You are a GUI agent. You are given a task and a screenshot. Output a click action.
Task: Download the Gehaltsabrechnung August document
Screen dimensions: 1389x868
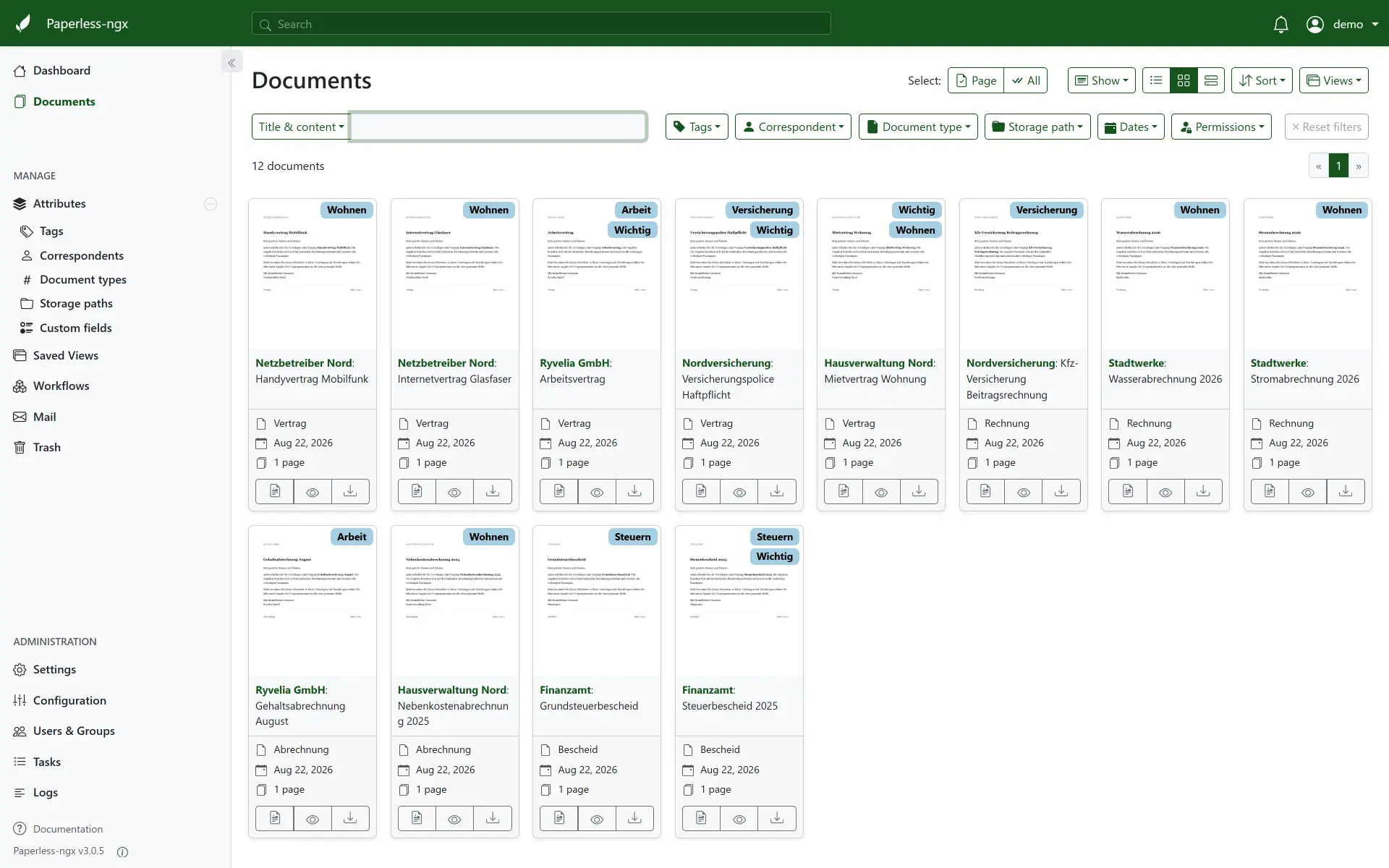(350, 819)
